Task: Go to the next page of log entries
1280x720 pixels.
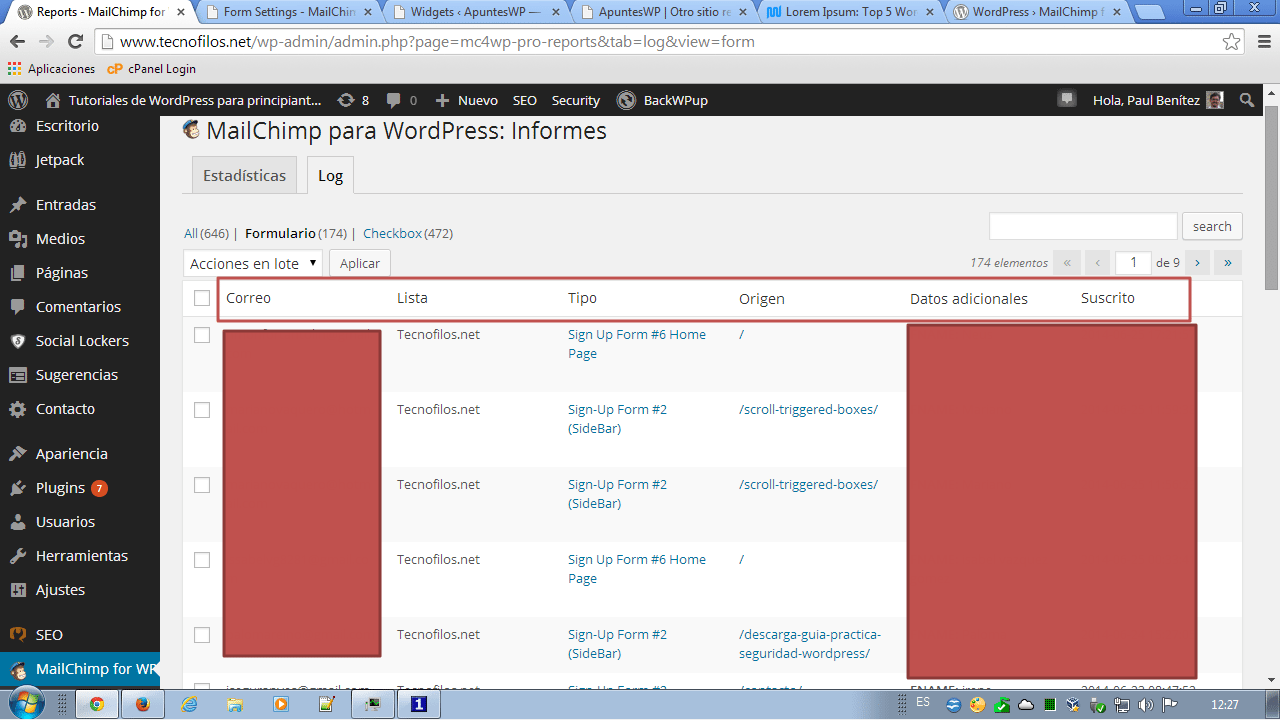Action: click(x=1197, y=263)
